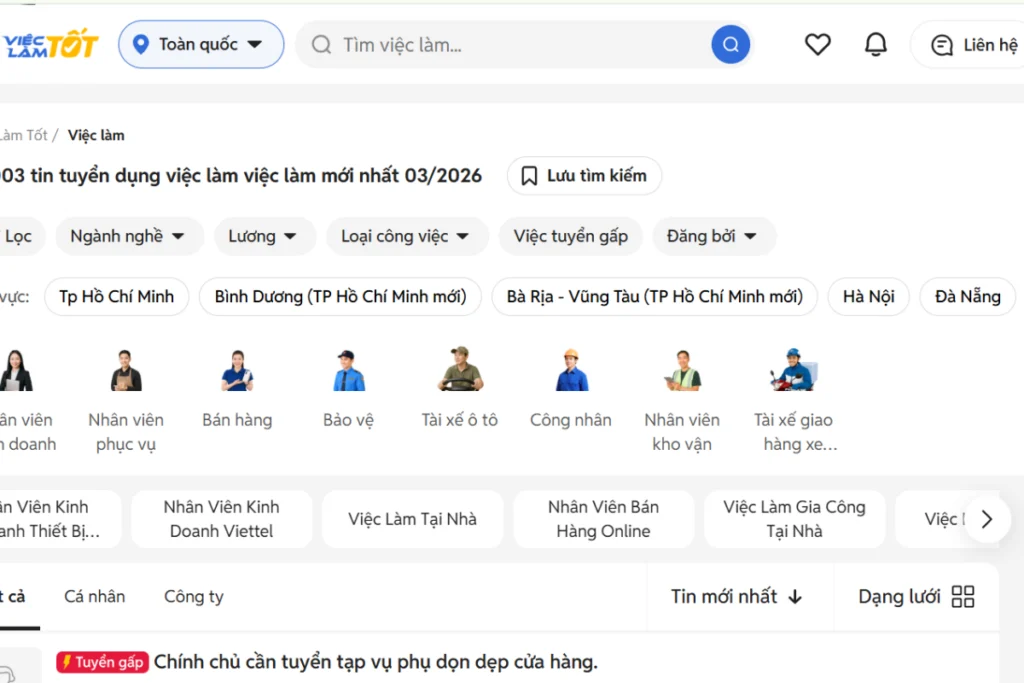Viewport: 1024px width, 683px height.
Task: Select Nhân Viên Kinh Doanh Viettel suggestion
Action: click(221, 519)
